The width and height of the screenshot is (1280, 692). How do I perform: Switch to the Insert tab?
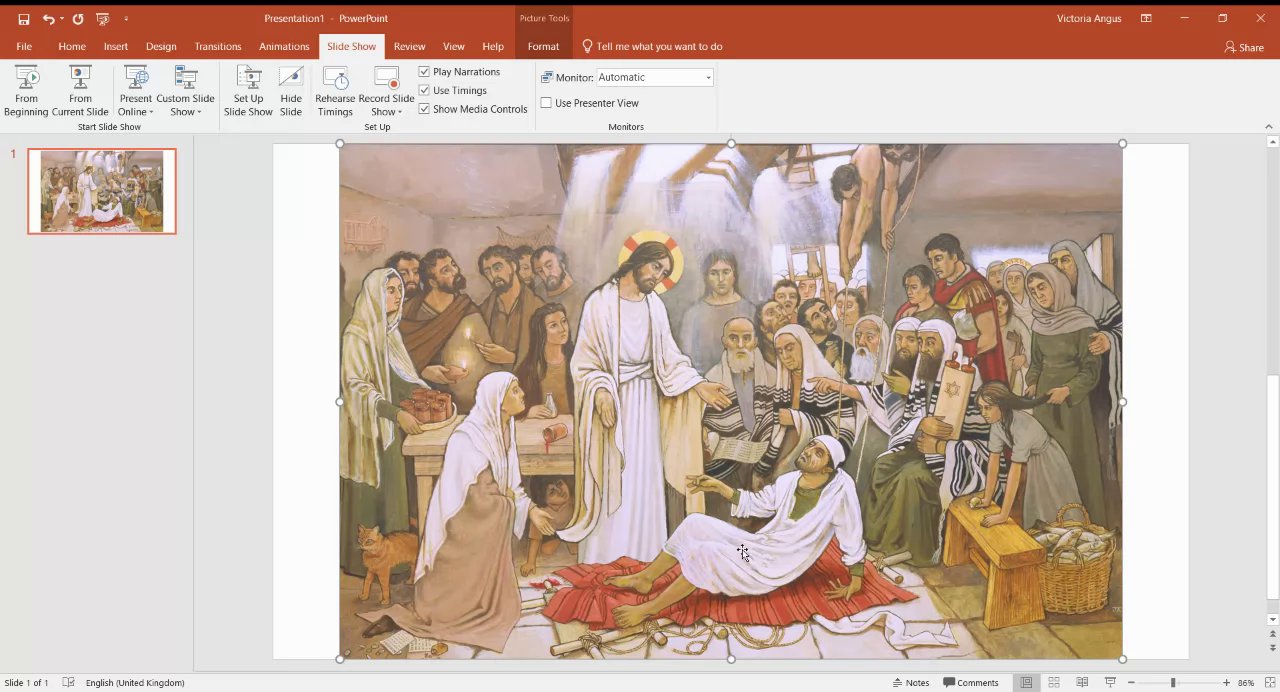[x=116, y=46]
